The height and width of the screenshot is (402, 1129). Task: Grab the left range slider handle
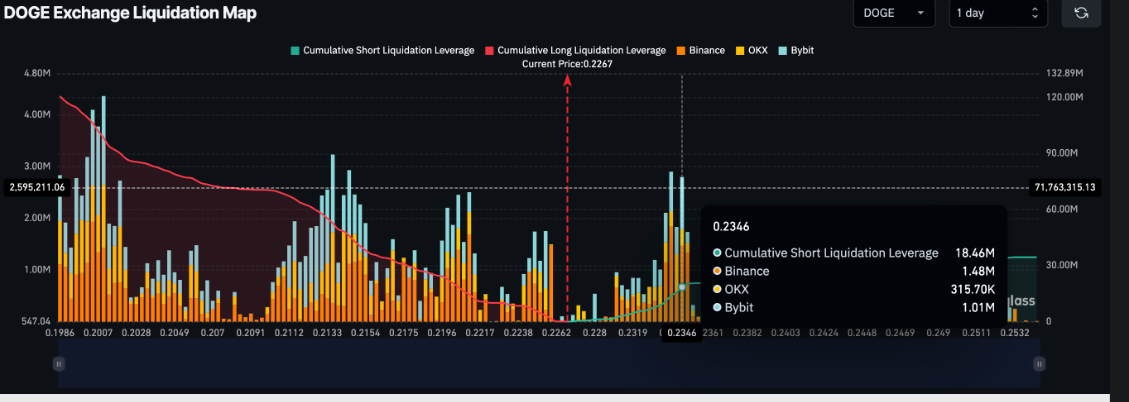tap(59, 365)
